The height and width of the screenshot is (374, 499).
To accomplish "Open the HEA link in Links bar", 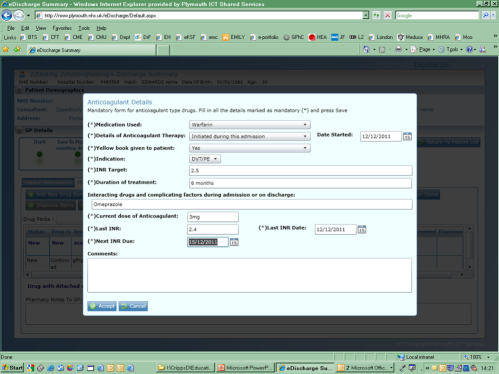I will 317,37.
